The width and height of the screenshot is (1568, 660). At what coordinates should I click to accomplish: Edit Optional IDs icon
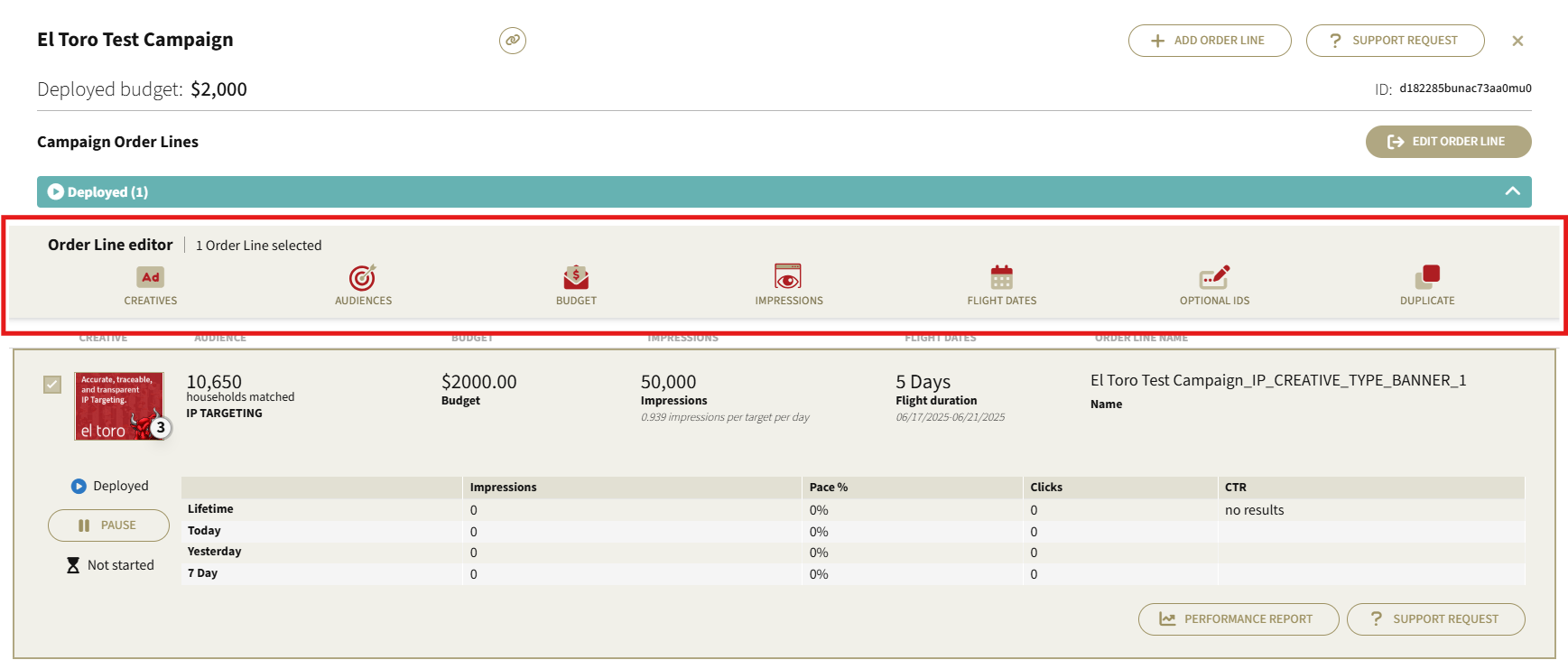pos(1214,277)
